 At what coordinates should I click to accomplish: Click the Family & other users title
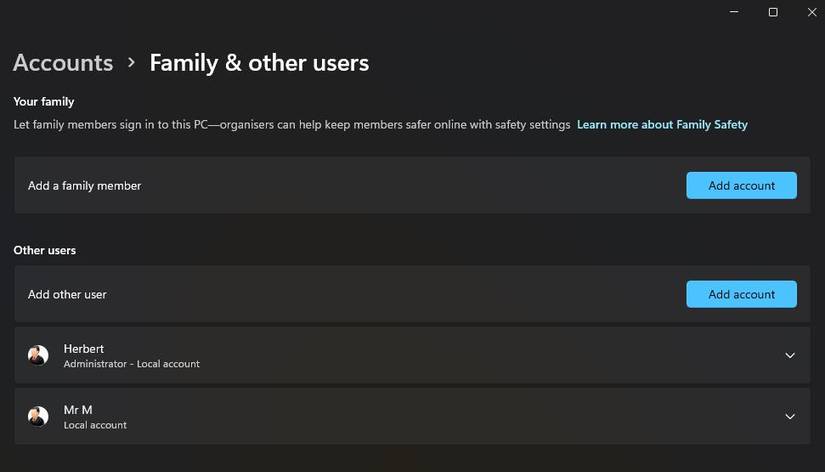coord(259,62)
